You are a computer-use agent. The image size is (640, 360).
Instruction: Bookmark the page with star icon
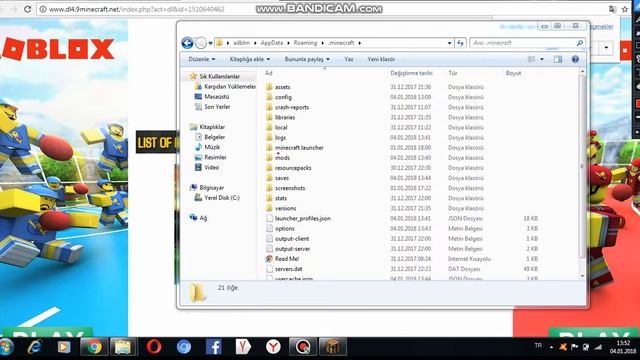tap(625, 9)
